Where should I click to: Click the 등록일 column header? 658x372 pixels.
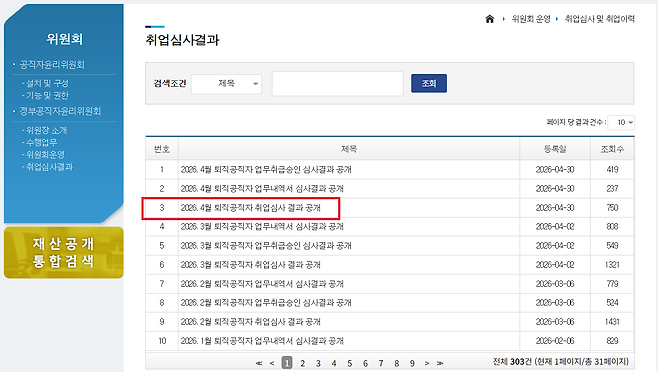tap(555, 149)
